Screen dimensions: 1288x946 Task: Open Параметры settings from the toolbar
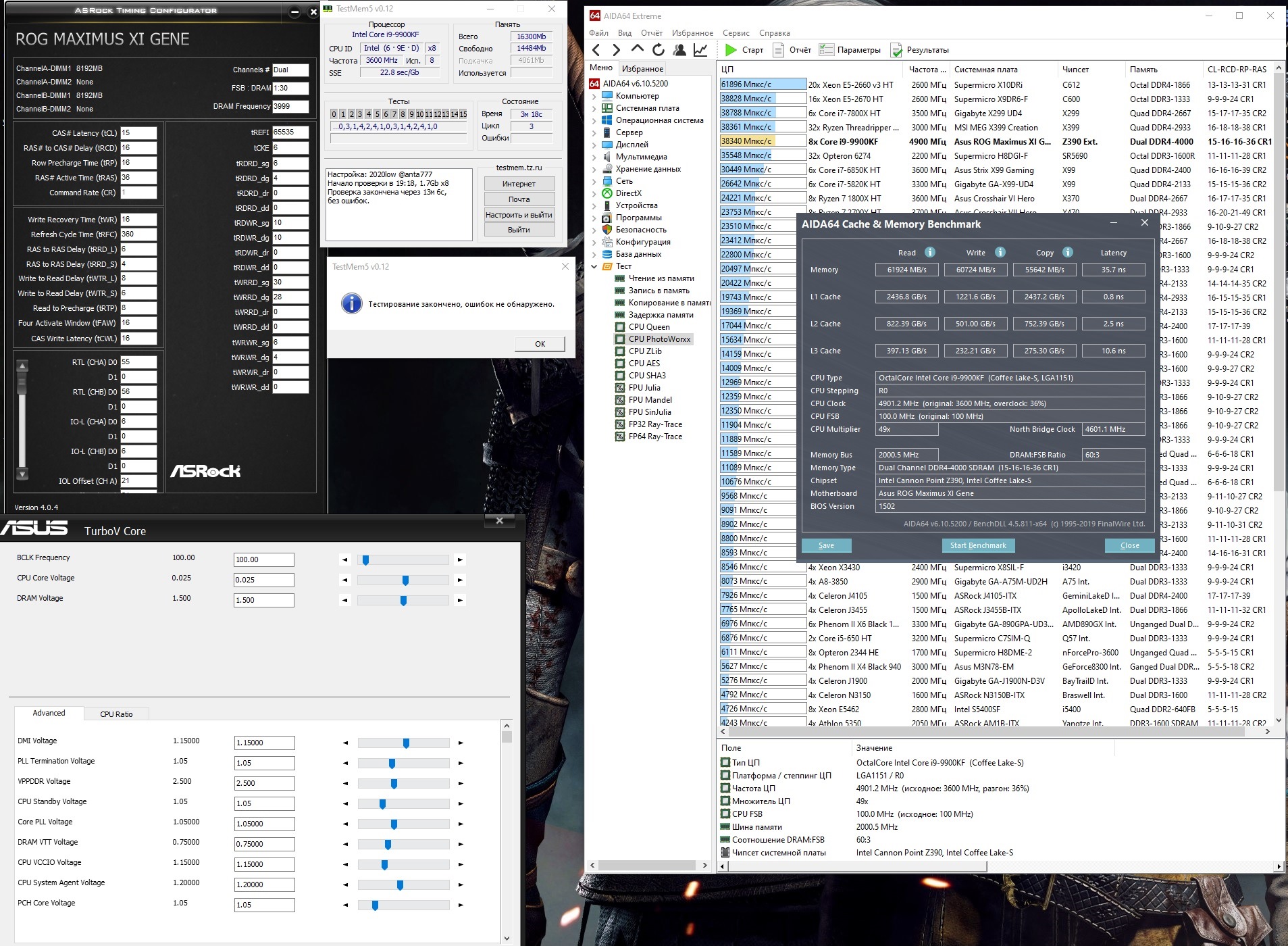850,50
